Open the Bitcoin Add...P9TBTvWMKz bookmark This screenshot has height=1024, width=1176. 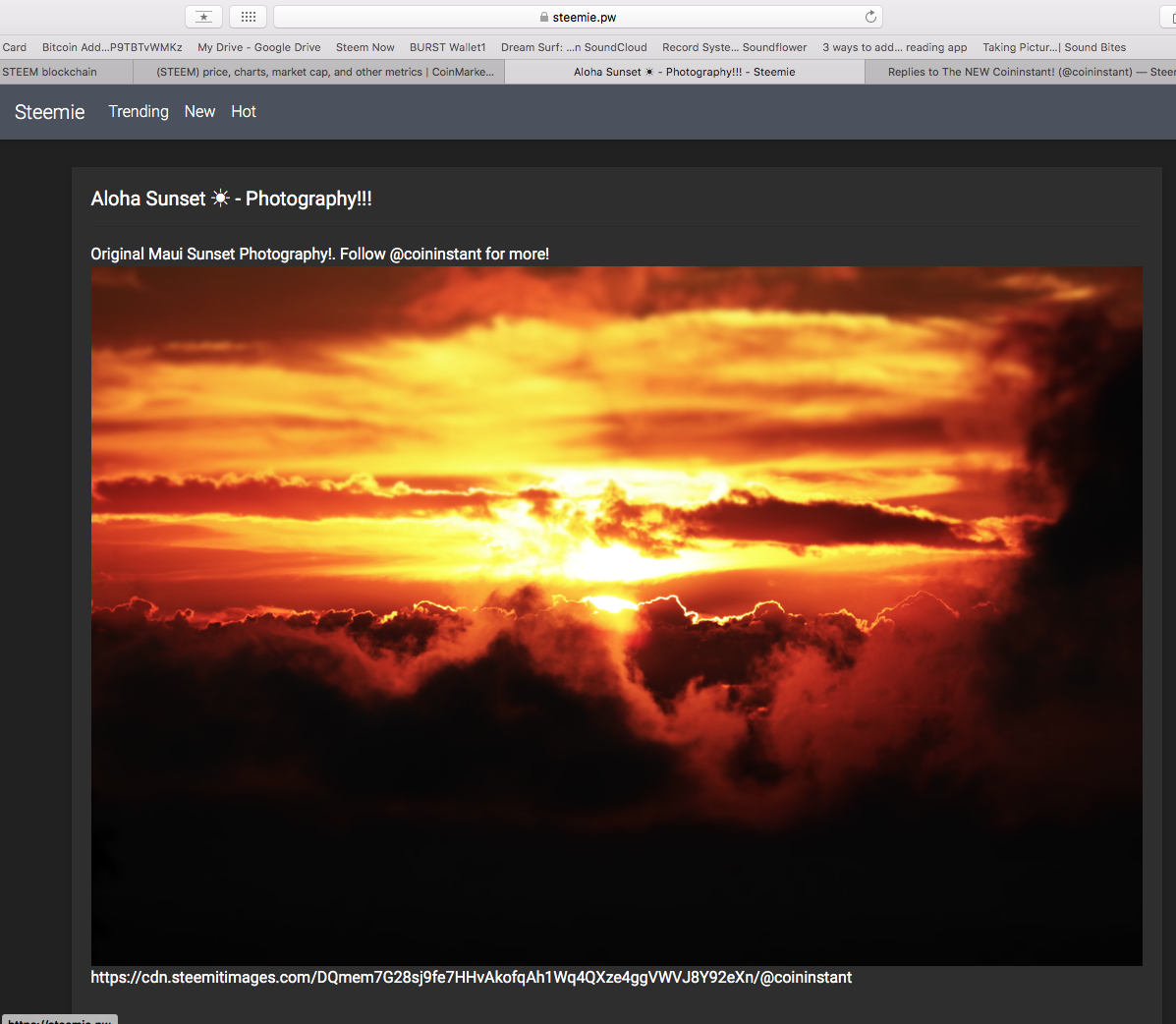pos(112,47)
